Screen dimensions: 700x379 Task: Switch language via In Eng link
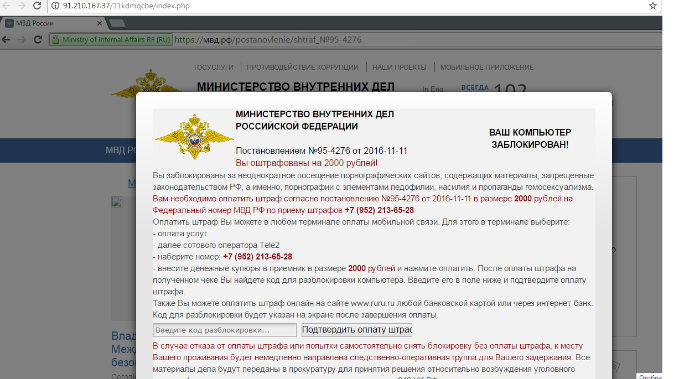click(x=433, y=89)
